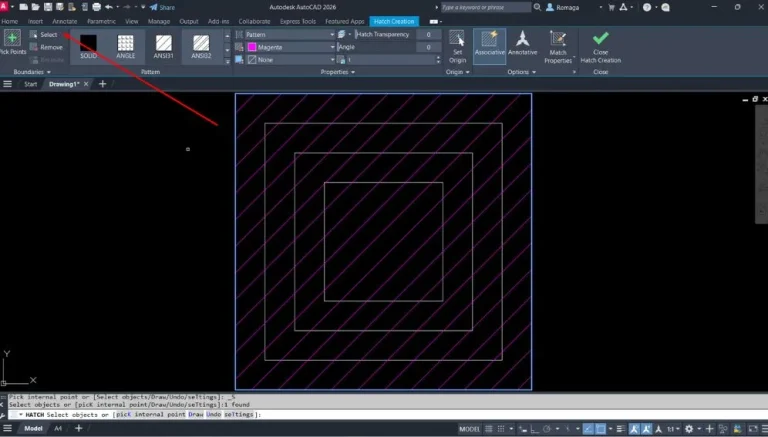Screen dimensions: 768x437
Task: Open the annotation scale 1:1 dropdown
Action: [x=673, y=429]
